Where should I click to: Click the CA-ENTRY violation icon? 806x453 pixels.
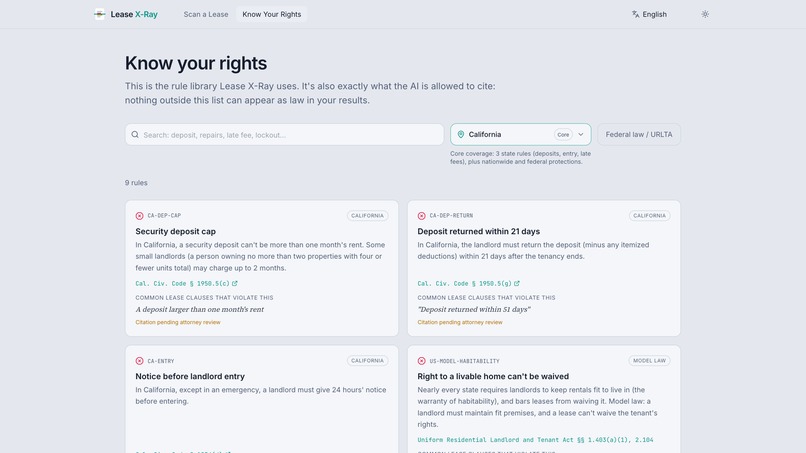139,361
